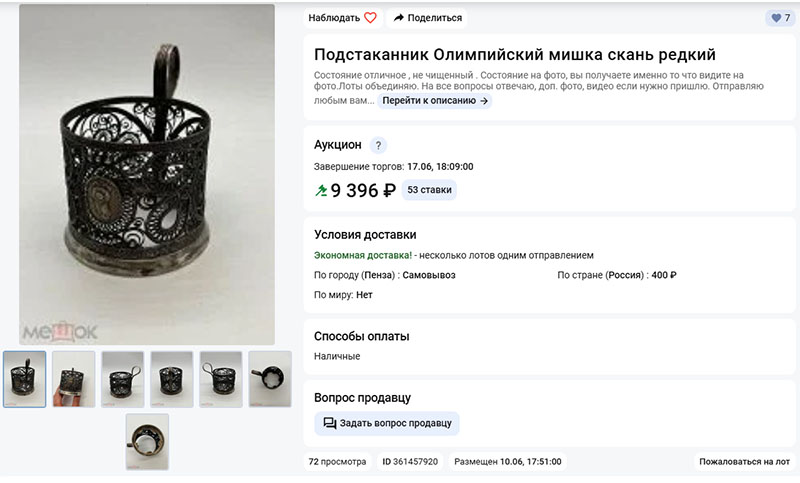This screenshot has height=483, width=800.
Task: Select the fourth thumbnail front view
Action: pos(172,379)
